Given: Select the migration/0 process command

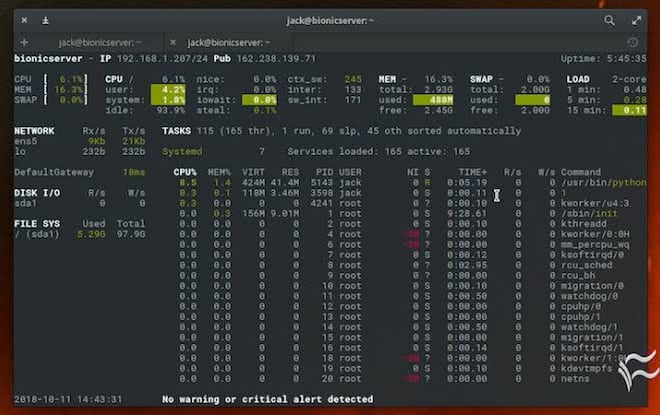Looking at the screenshot, I should 592,286.
